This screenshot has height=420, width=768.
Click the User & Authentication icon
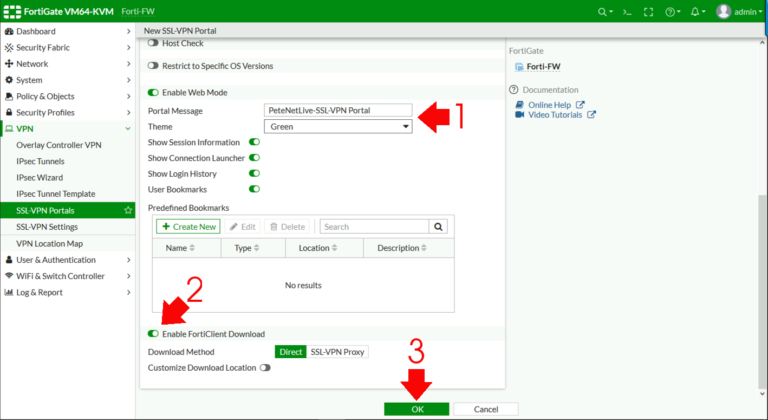pyautogui.click(x=9, y=260)
